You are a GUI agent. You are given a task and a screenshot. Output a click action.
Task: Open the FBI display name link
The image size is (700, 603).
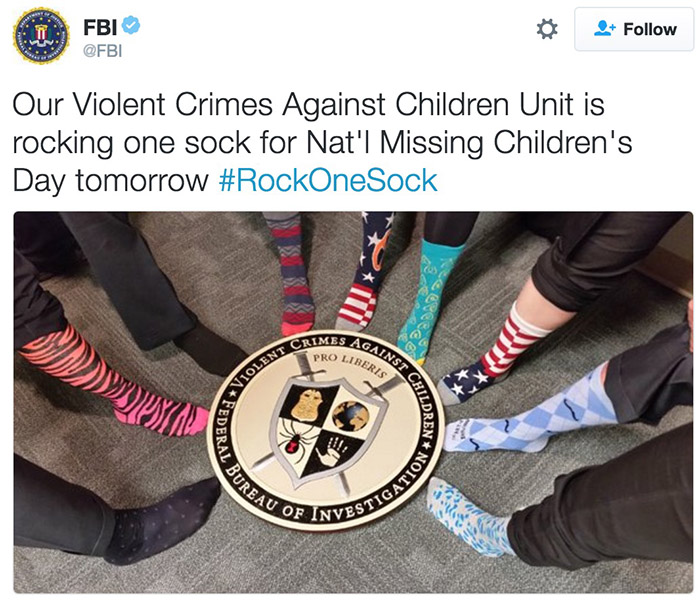[100, 27]
